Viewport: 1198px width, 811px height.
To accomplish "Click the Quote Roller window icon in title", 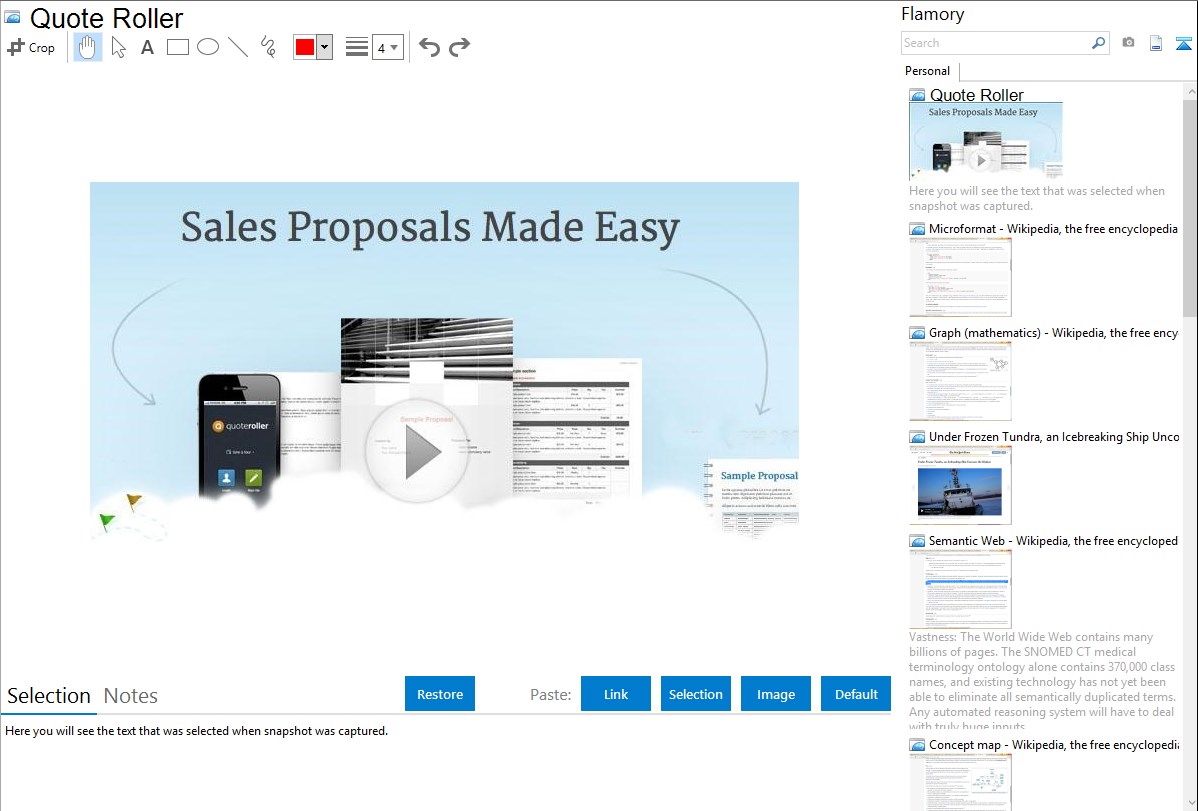I will [x=12, y=17].
